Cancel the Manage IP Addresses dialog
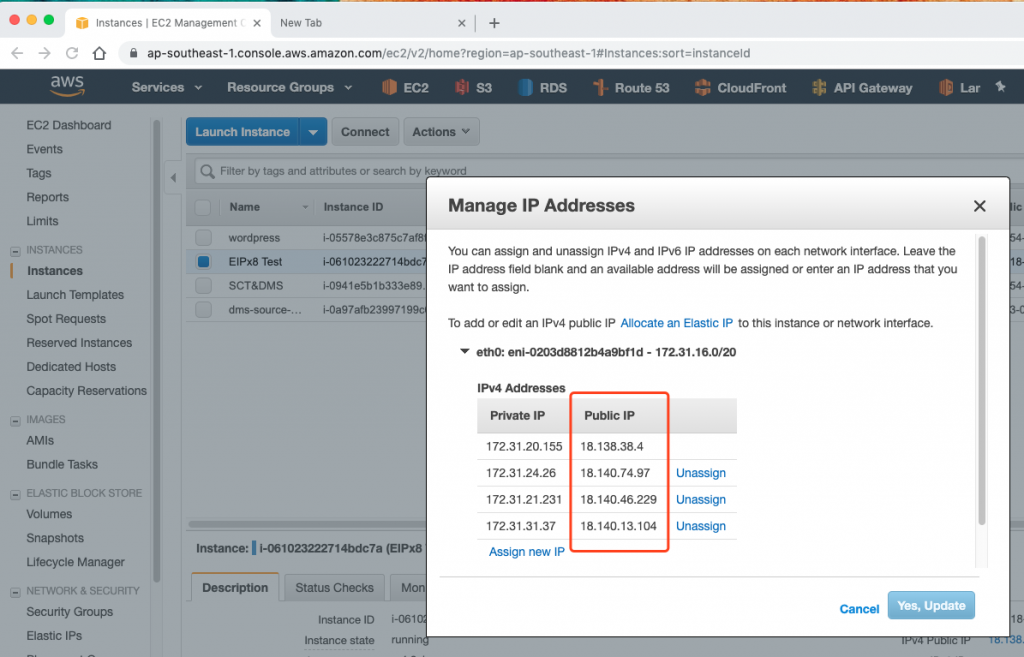 click(859, 609)
